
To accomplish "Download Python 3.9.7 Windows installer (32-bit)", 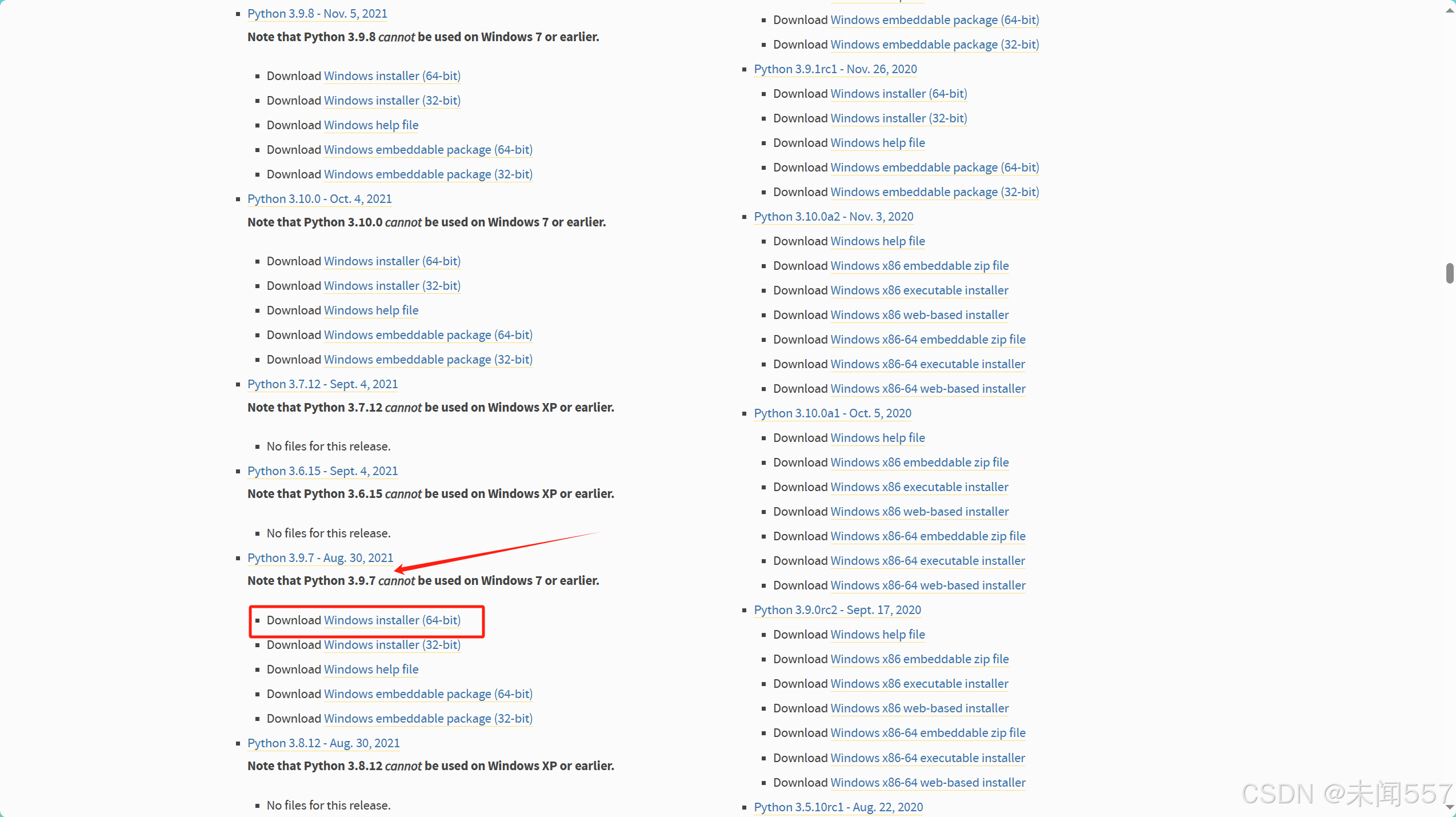I will 392,645.
